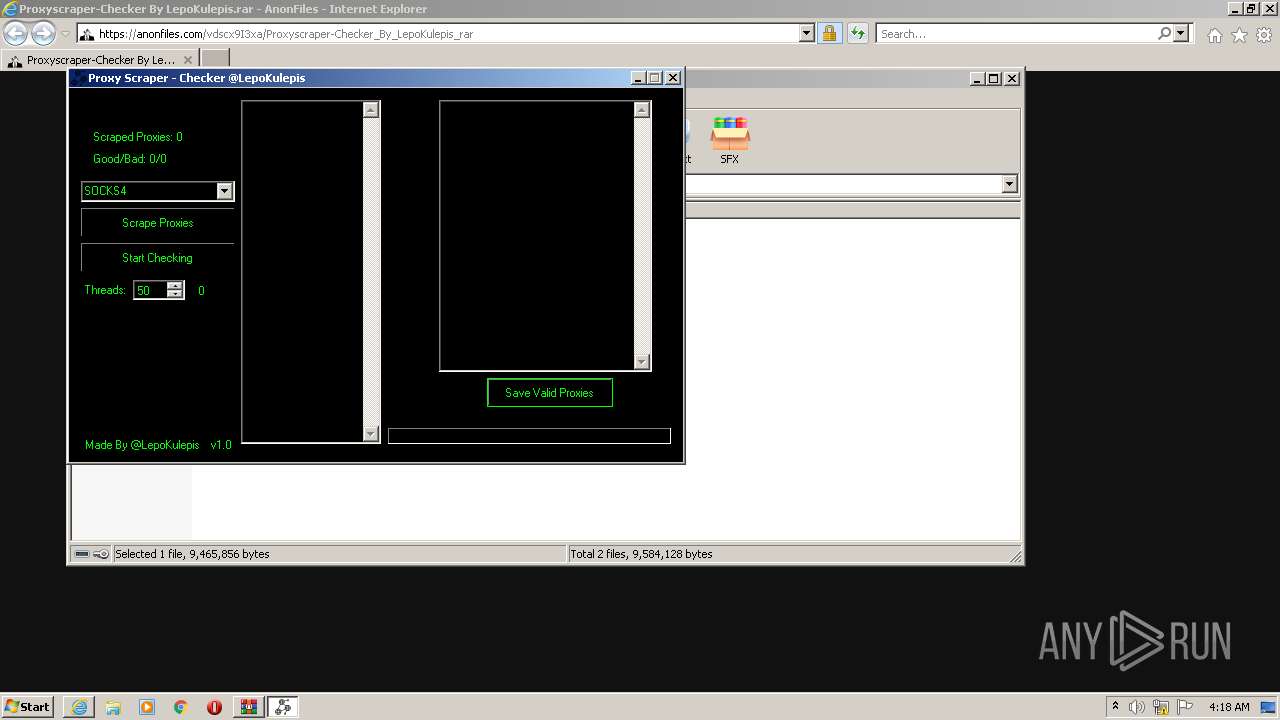Click the anonfiles.com address bar
Image resolution: width=1280 pixels, height=720 pixels.
pos(447,33)
